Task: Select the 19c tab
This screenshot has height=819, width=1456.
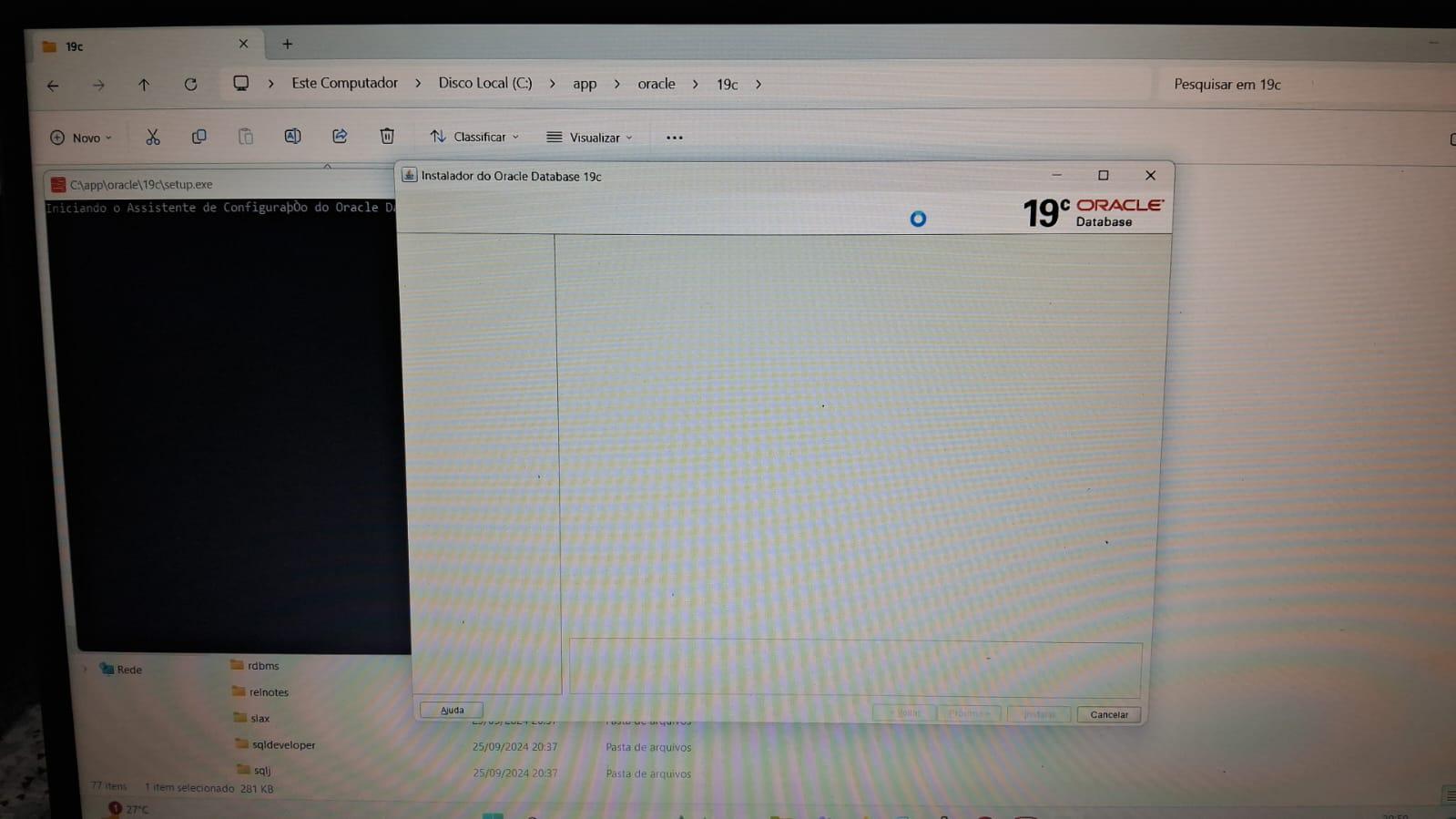Action: tap(146, 46)
